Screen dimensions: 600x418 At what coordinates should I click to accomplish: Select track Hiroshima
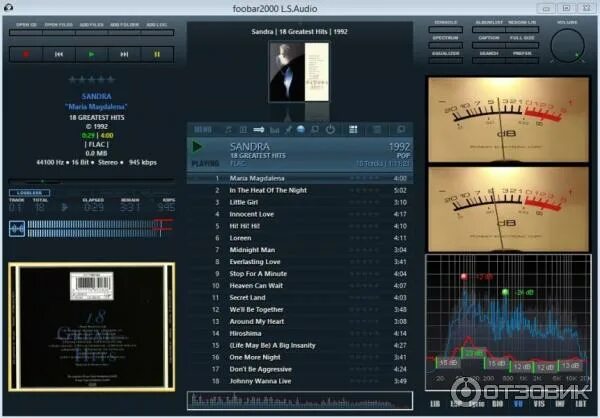[300, 333]
